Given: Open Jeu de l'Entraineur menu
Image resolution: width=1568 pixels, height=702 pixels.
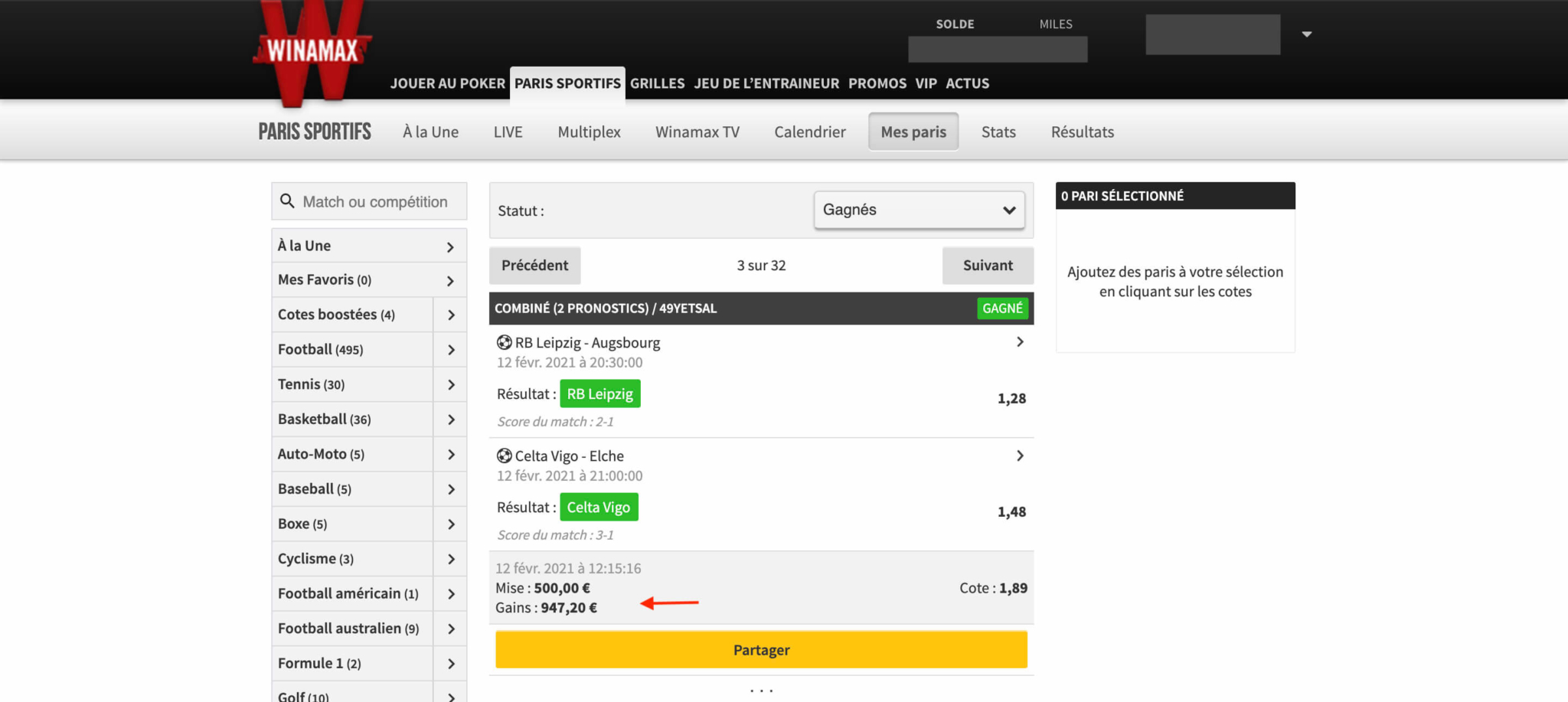Looking at the screenshot, I should click(766, 83).
